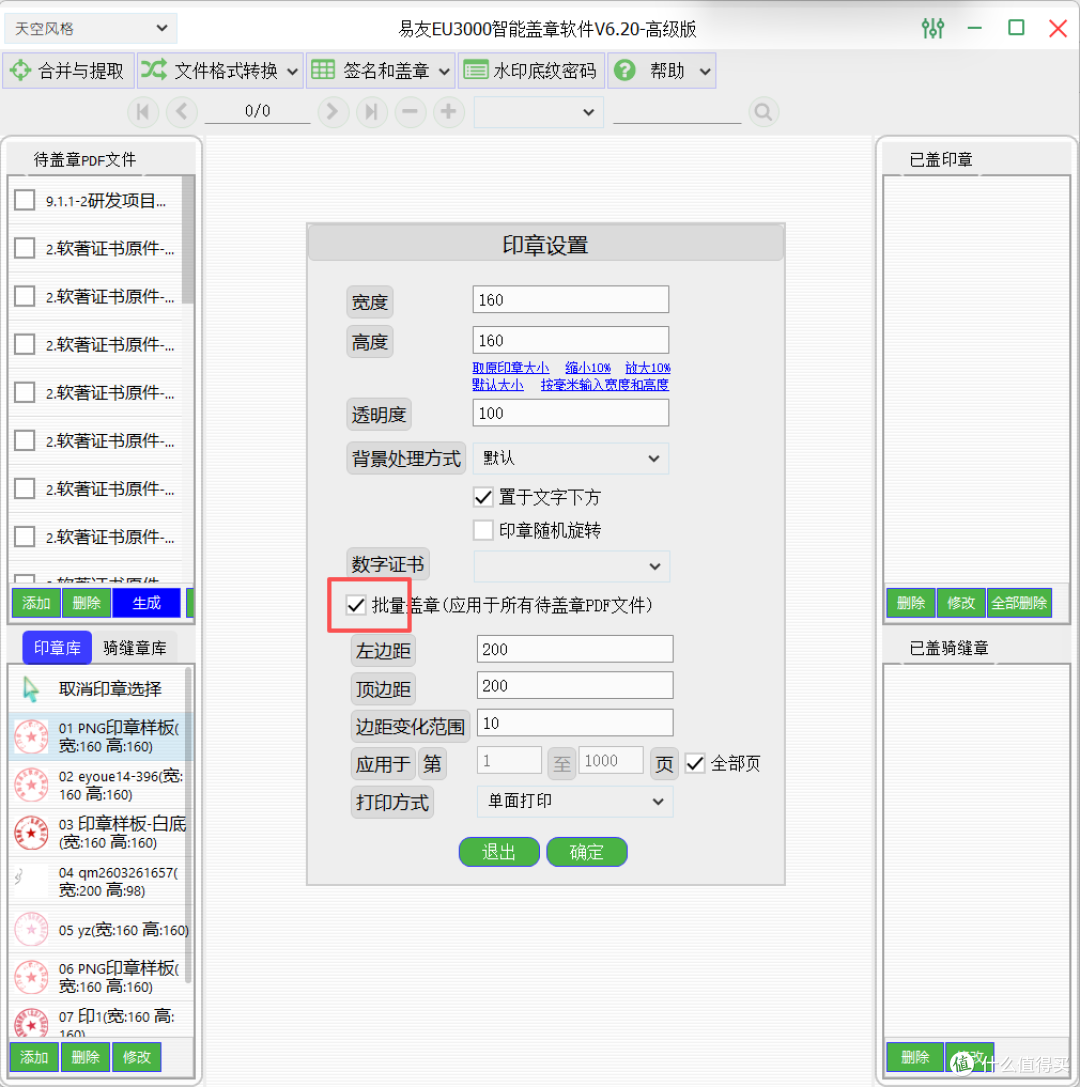Image resolution: width=1080 pixels, height=1087 pixels.
Task: Open the 数字证书 dropdown
Action: click(x=571, y=566)
